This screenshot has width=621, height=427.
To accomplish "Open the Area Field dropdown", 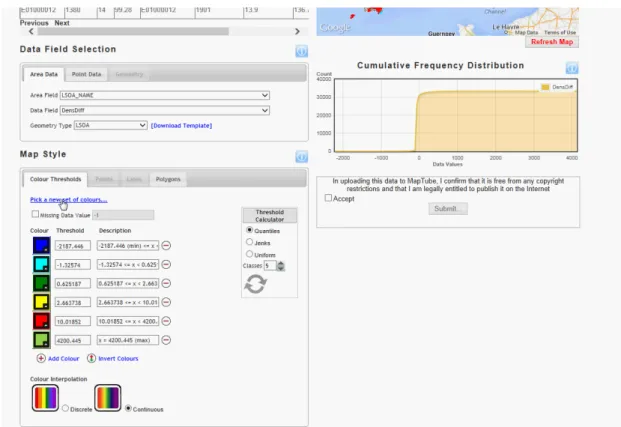I will tap(165, 95).
